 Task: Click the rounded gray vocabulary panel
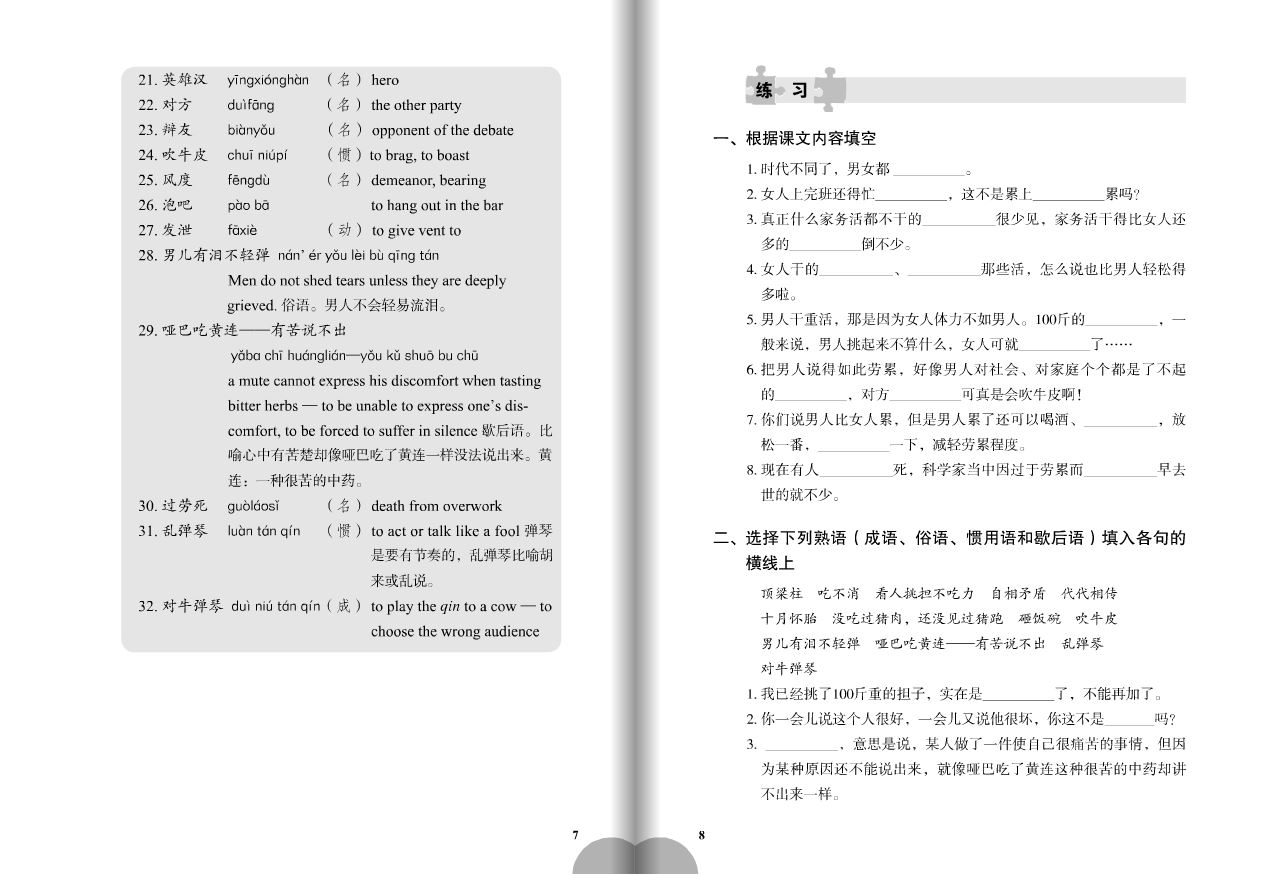340,360
